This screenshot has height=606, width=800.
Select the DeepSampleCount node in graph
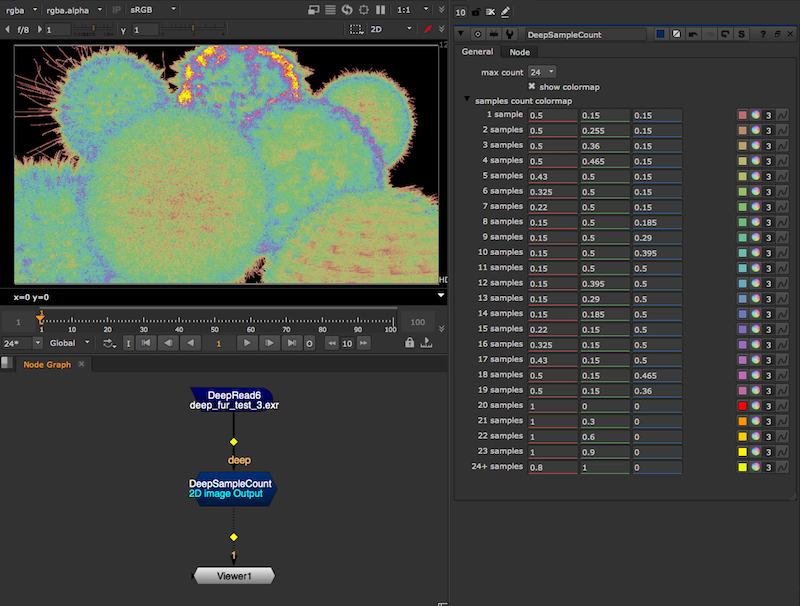231,489
